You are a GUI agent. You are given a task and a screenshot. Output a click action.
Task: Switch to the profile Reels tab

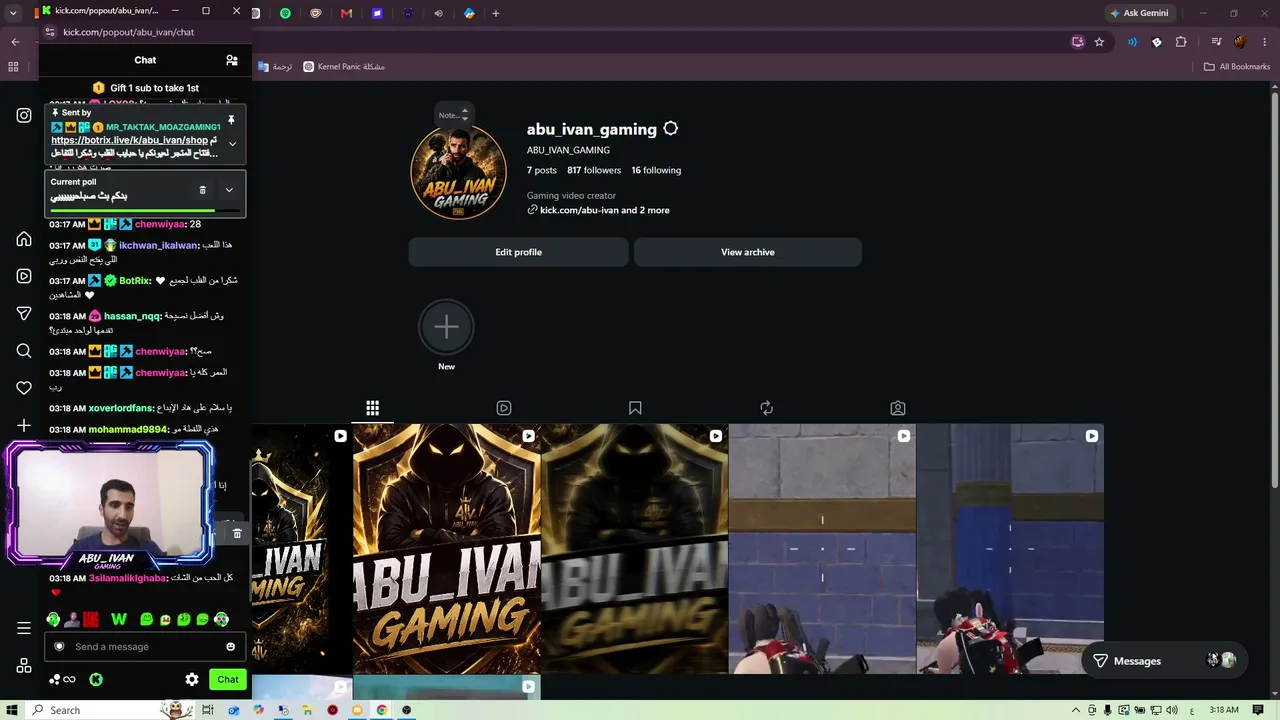pos(504,408)
